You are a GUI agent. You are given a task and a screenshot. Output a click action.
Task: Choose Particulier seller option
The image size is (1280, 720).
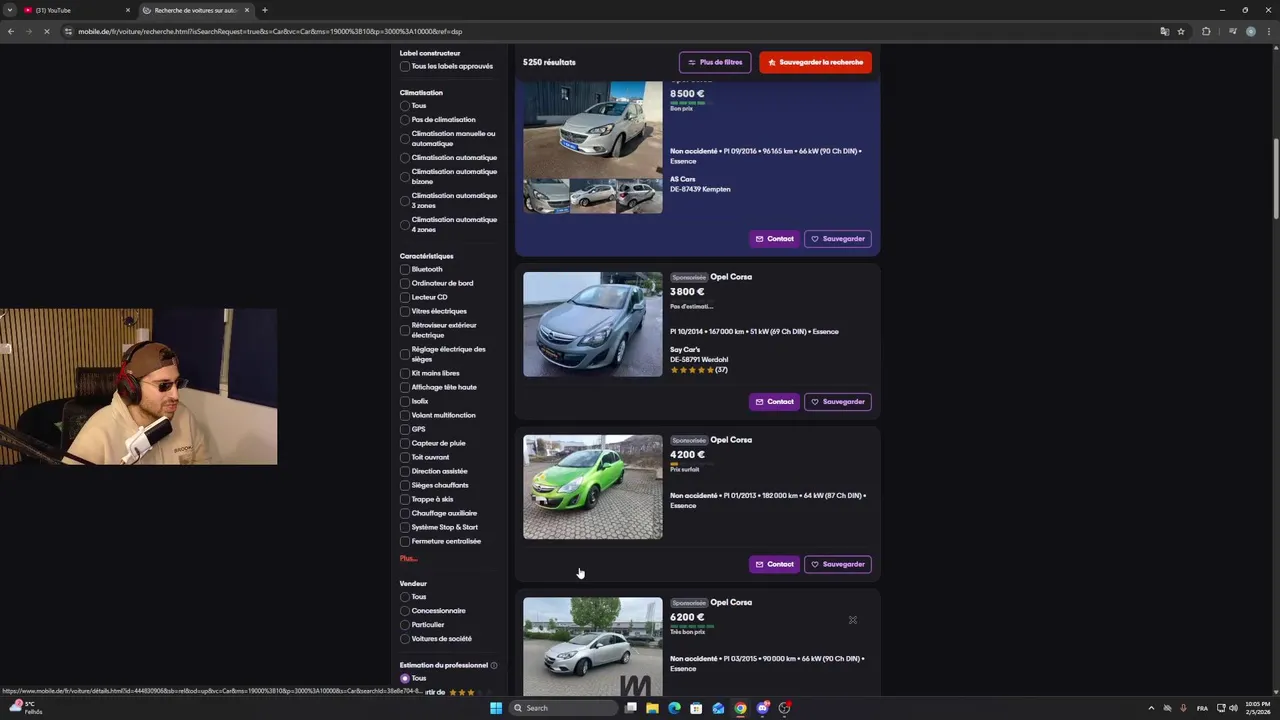pyautogui.click(x=405, y=625)
